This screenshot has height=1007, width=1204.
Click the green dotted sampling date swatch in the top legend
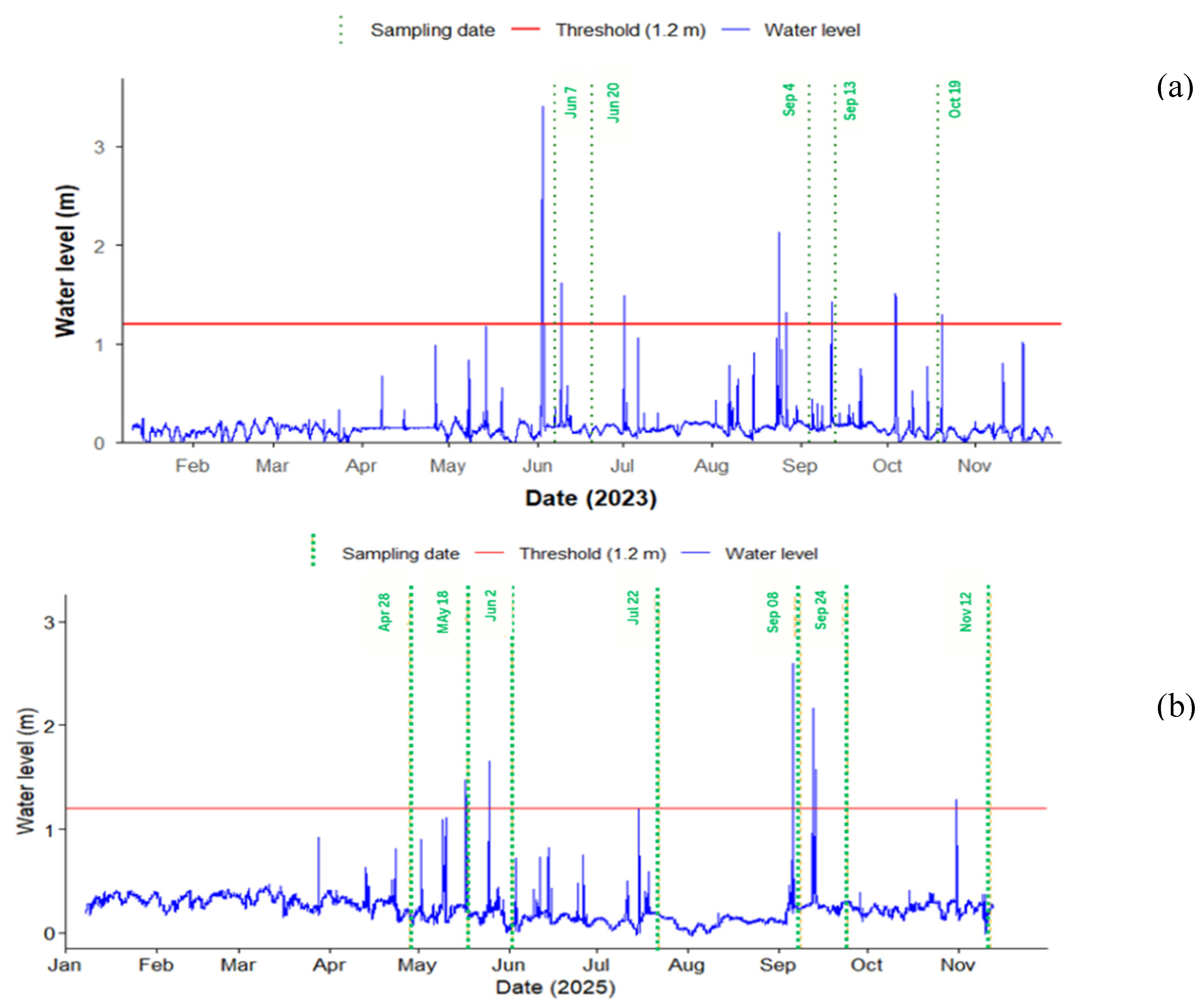[x=341, y=29]
